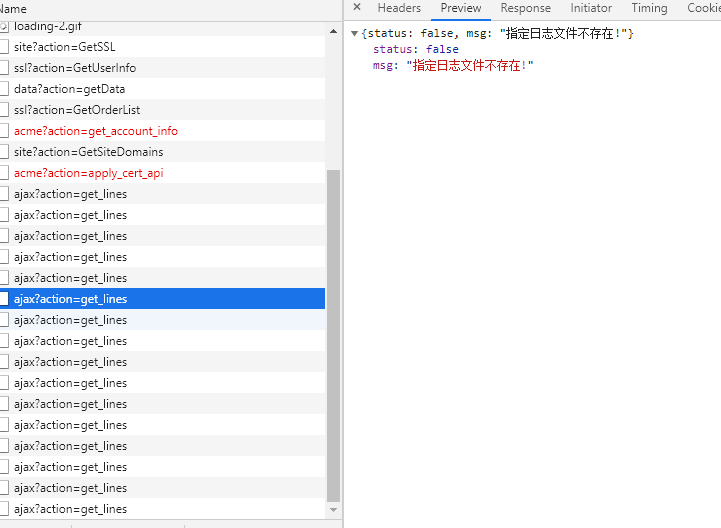721x528 pixels.
Task: Select the red acme?action=apply_cert_api request
Action: point(88,173)
